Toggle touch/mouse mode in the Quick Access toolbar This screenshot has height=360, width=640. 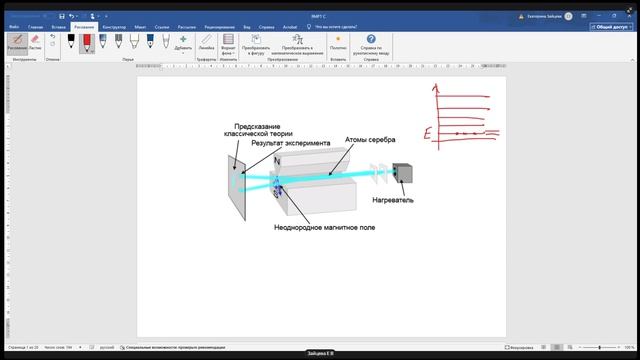click(x=93, y=16)
